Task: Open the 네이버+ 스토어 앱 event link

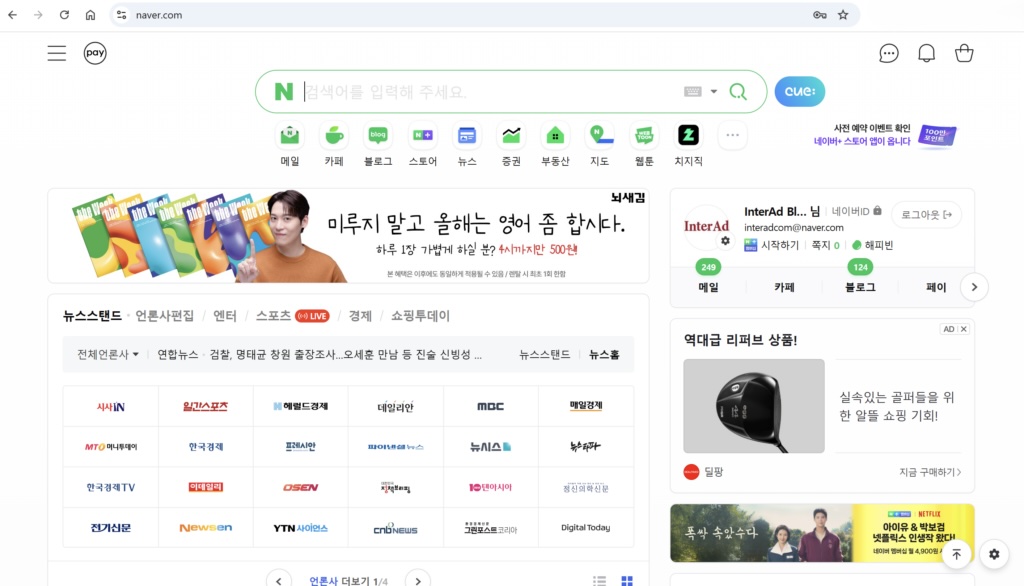Action: tap(885, 135)
